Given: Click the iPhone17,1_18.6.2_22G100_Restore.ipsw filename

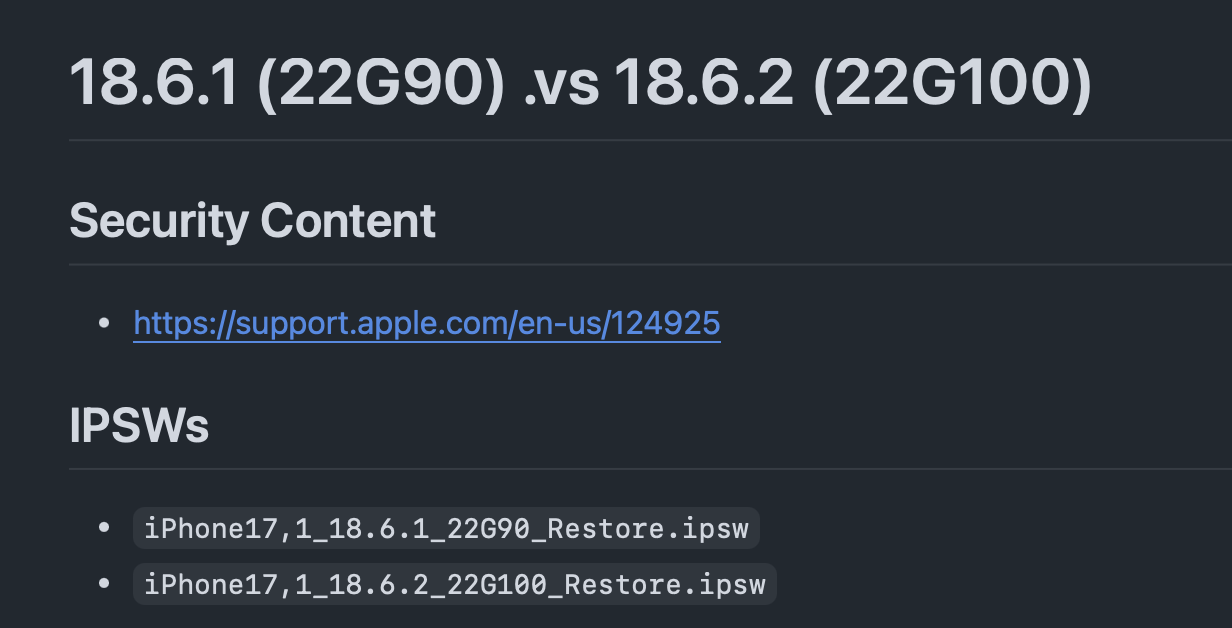Looking at the screenshot, I should tap(454, 584).
